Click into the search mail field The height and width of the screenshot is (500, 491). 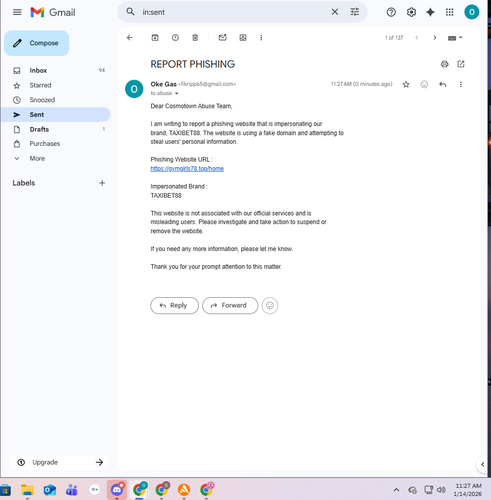(233, 12)
